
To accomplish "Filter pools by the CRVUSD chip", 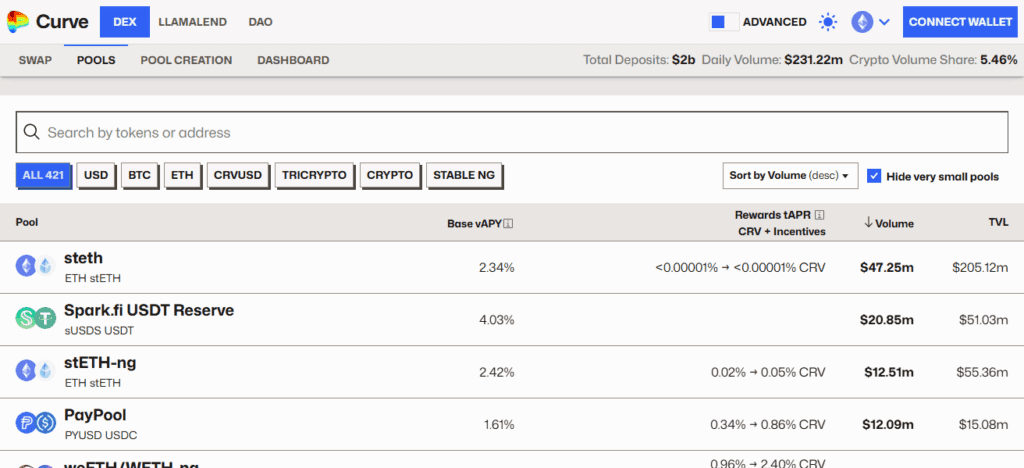I will pos(237,175).
